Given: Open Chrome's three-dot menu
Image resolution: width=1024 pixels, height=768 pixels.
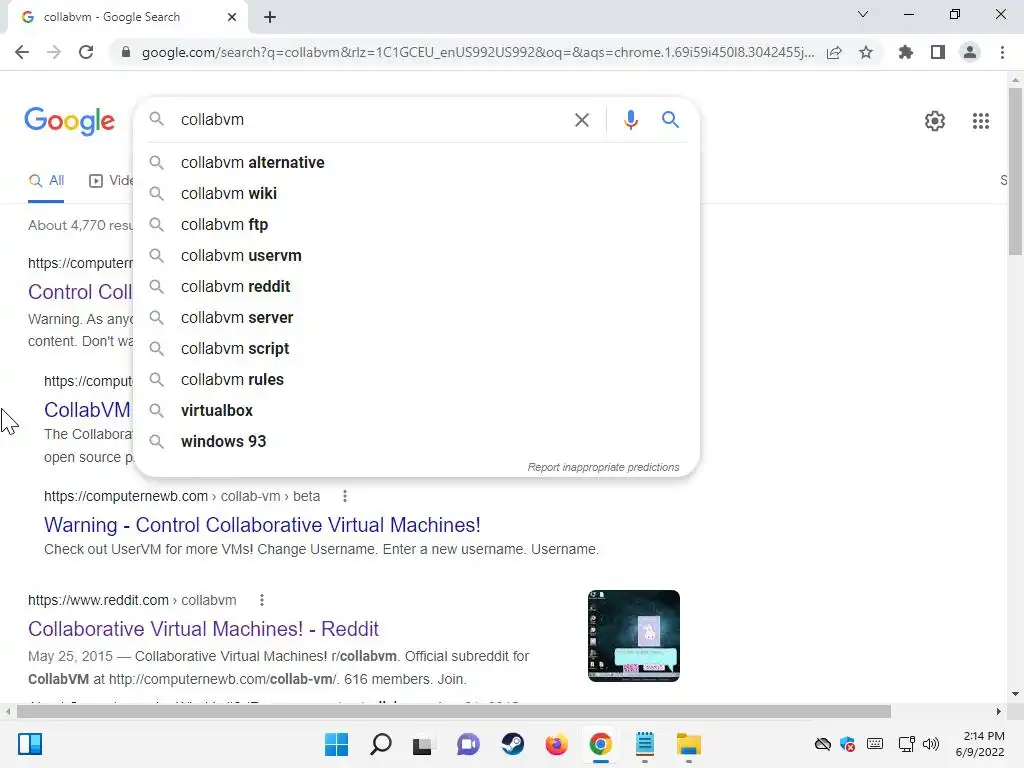Looking at the screenshot, I should (x=1002, y=52).
